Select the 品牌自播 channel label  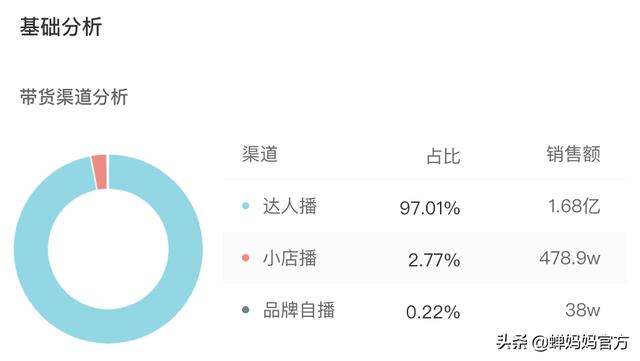coord(299,310)
